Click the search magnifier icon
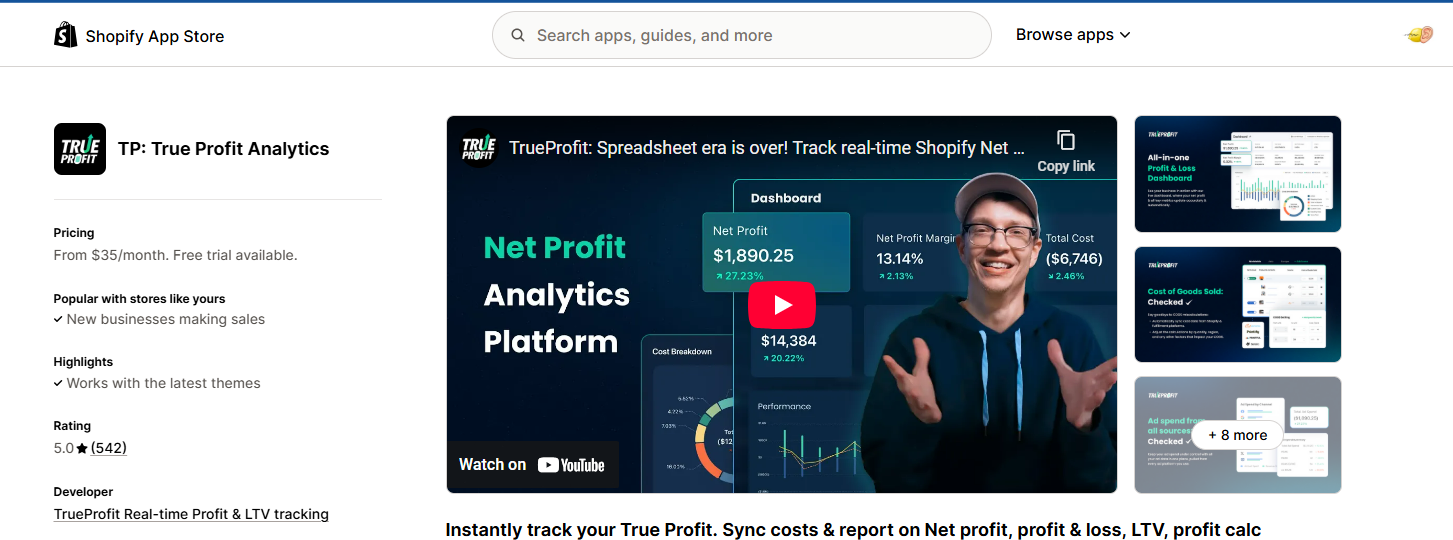 point(518,35)
